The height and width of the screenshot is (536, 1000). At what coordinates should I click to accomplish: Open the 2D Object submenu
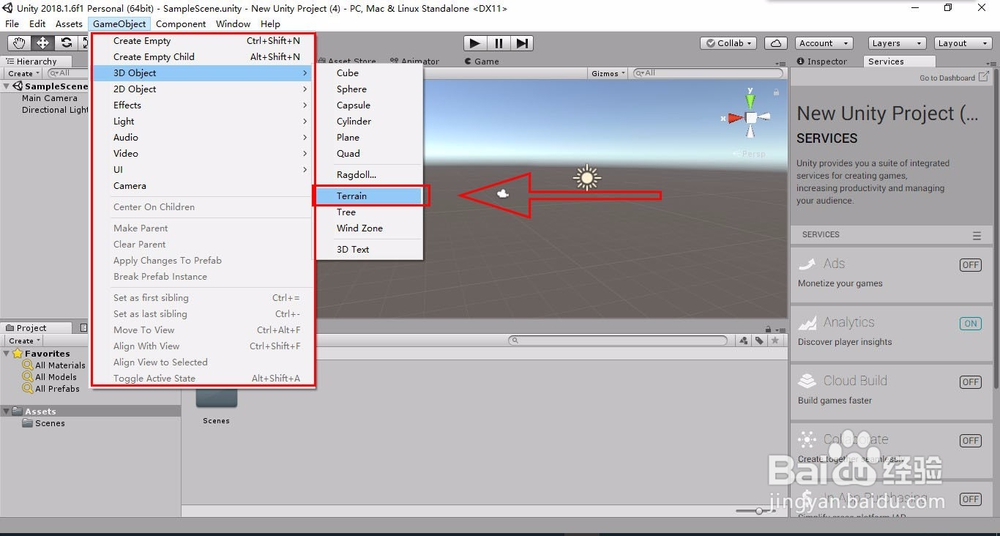click(x=203, y=89)
